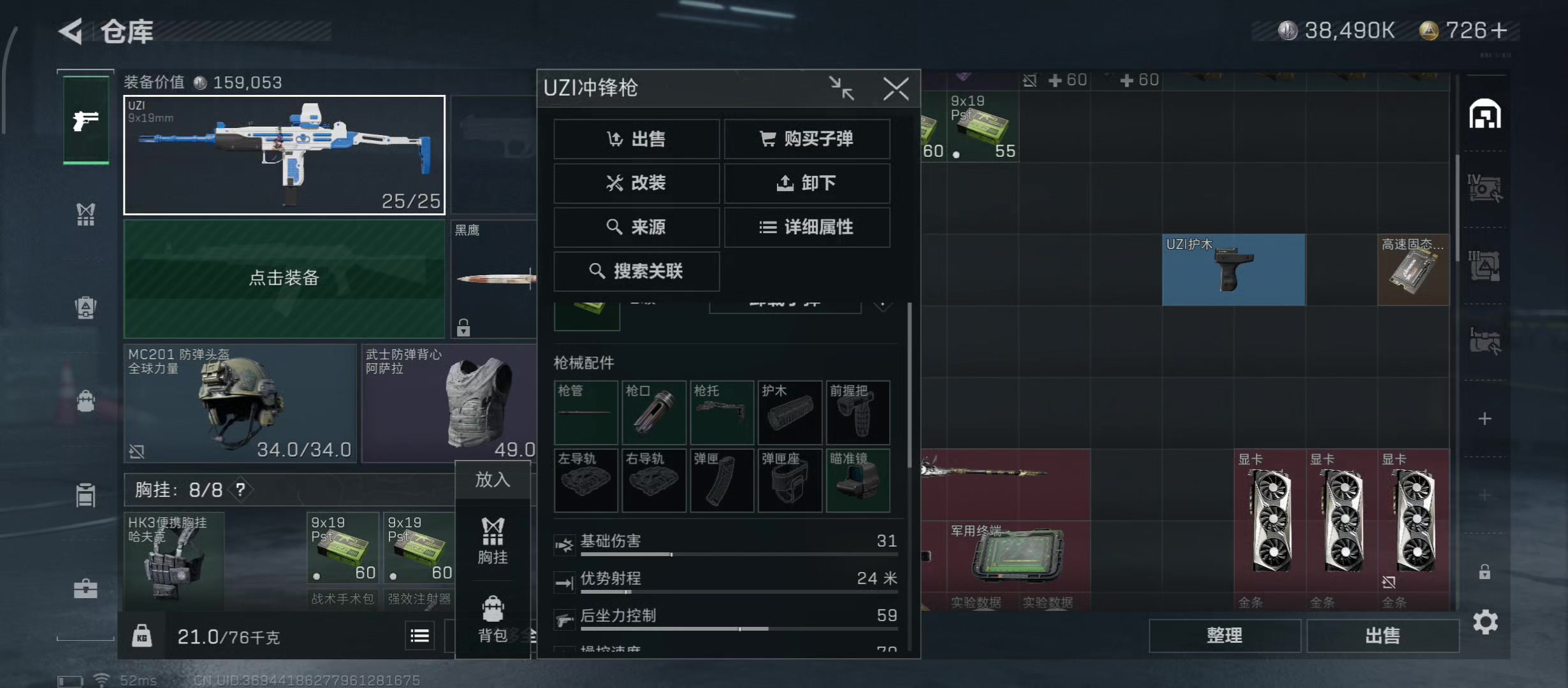Open 改装 weapon modification
1568x688 pixels.
[636, 183]
